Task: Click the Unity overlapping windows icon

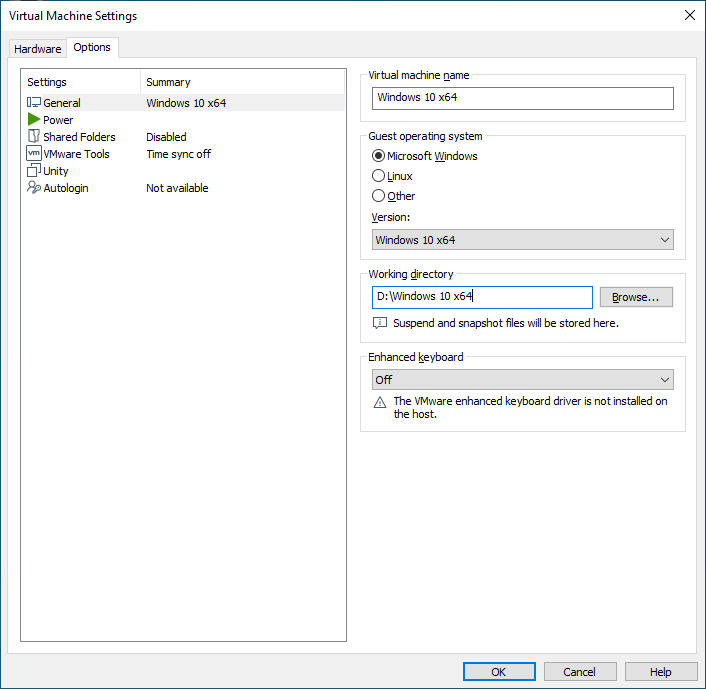Action: pos(34,171)
